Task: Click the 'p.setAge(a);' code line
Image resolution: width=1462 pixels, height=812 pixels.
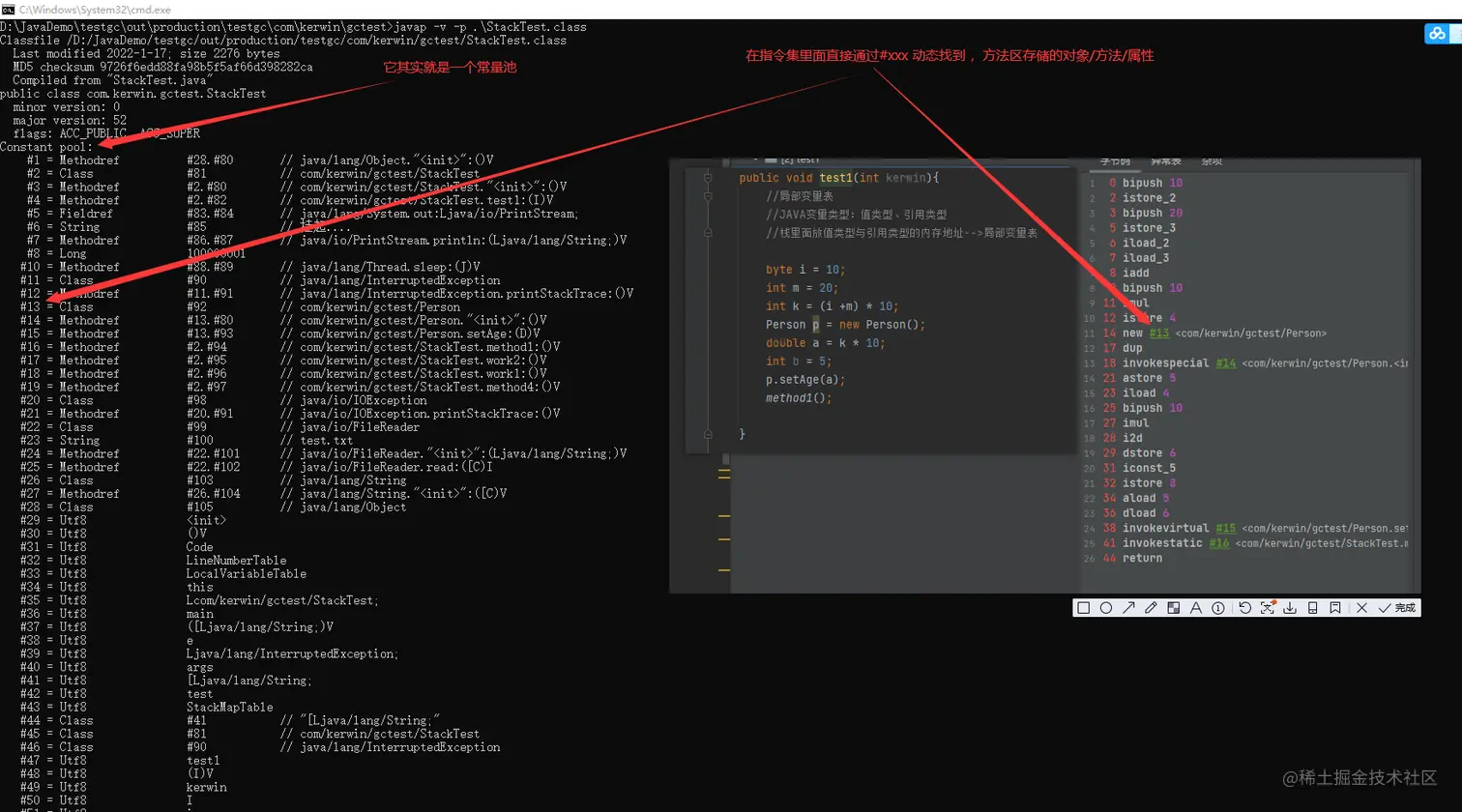Action: click(x=804, y=380)
